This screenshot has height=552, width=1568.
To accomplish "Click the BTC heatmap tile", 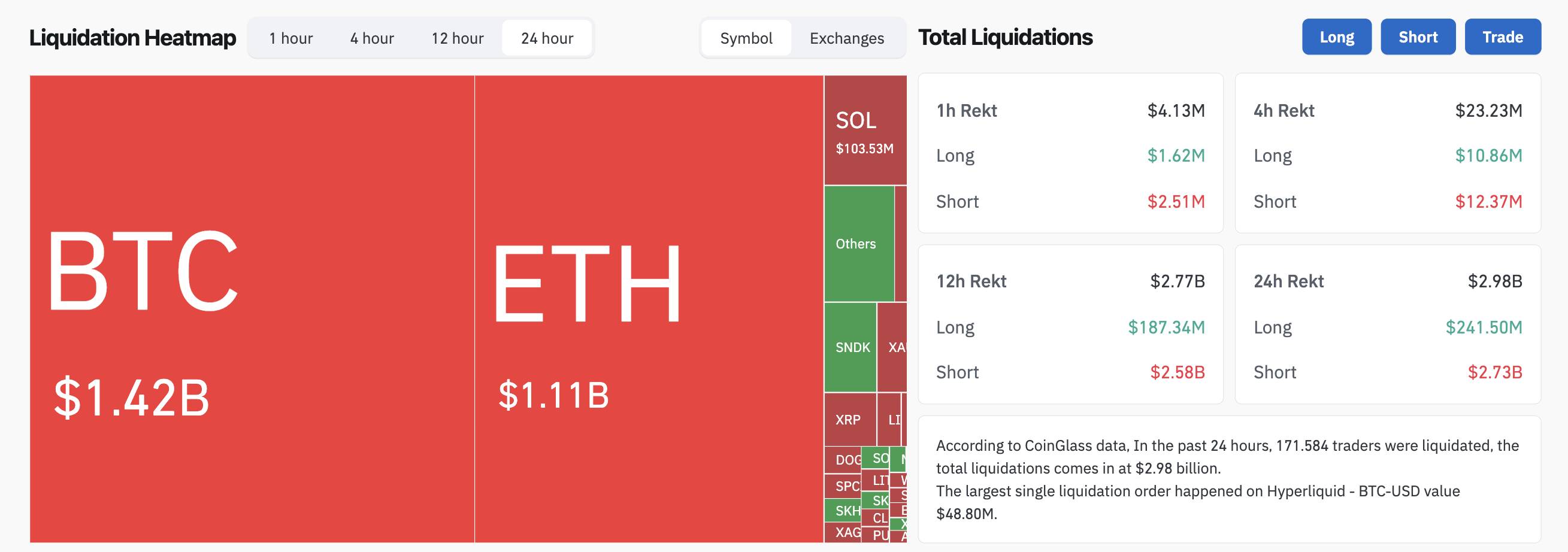I will pos(252,308).
